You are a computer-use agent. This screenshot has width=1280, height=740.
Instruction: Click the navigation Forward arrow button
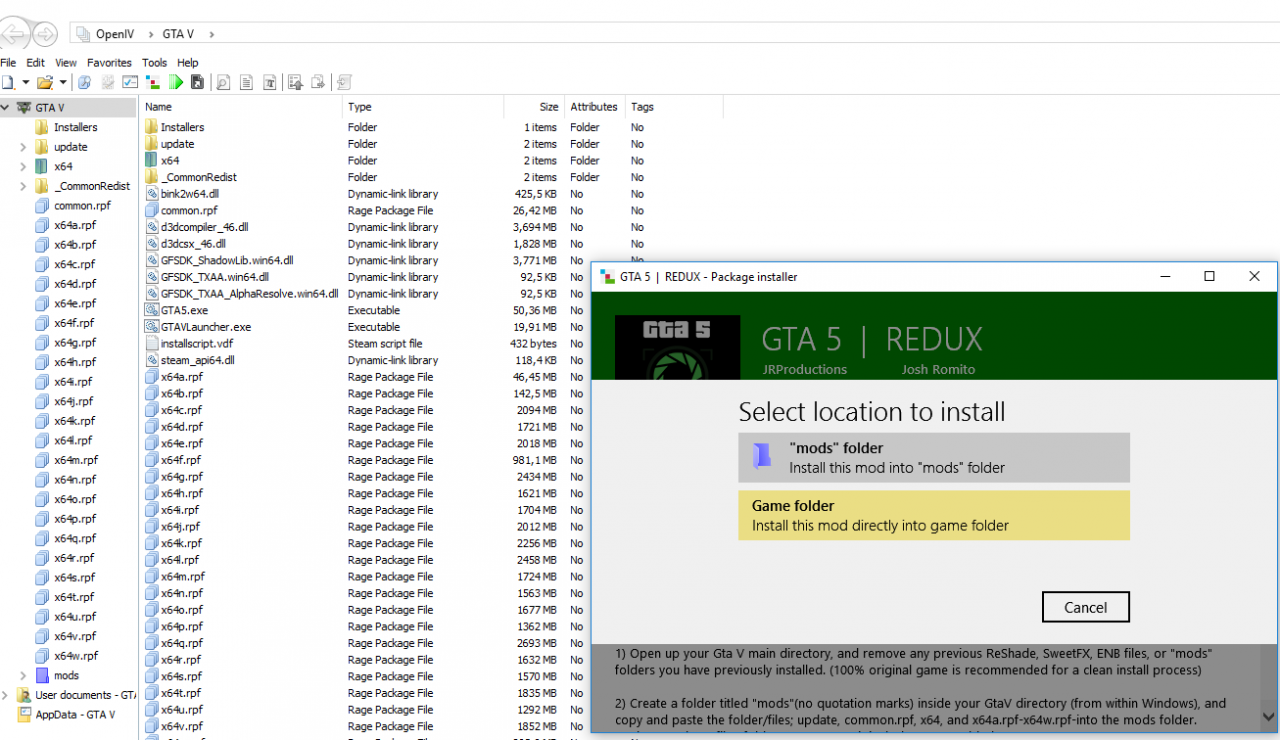45,34
